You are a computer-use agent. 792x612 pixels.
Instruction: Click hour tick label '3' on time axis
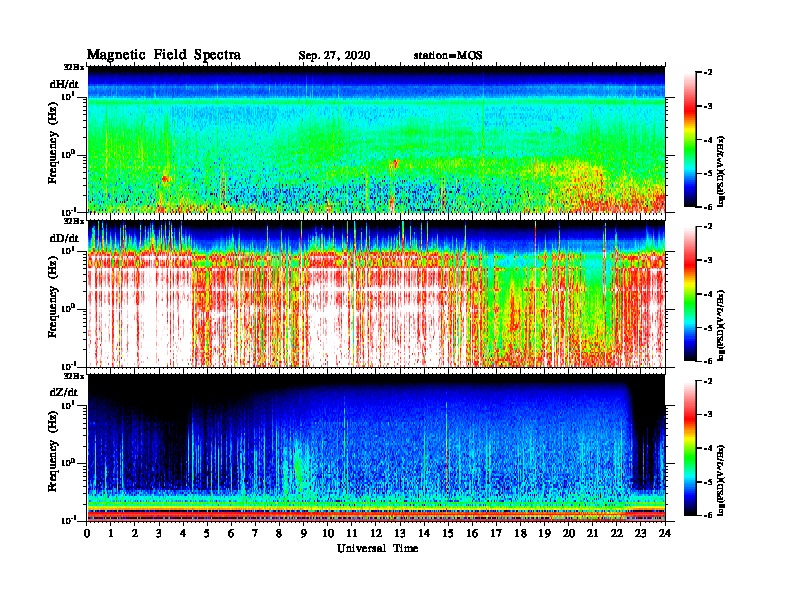(159, 533)
